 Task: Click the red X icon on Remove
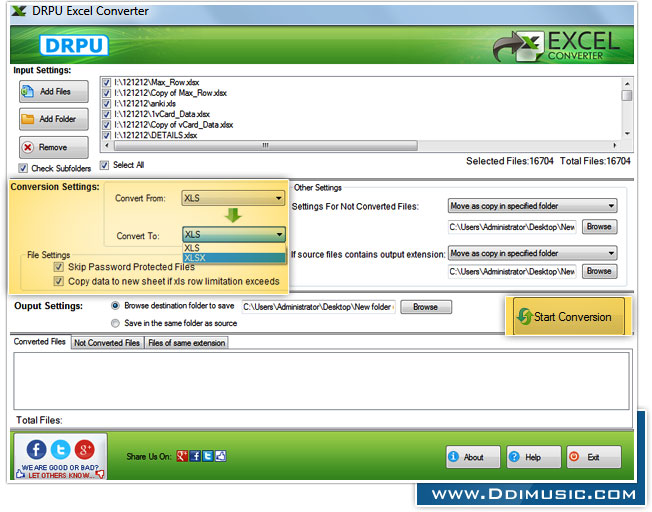pyautogui.click(x=28, y=147)
